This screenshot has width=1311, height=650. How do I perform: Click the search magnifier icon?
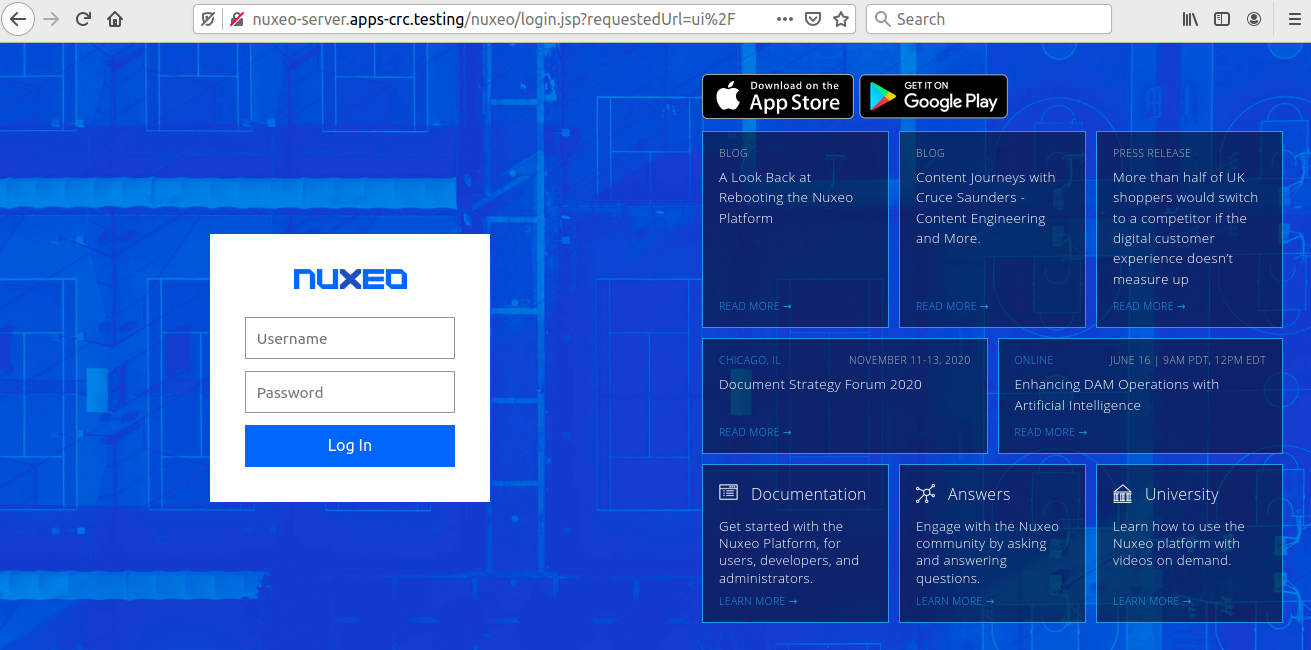coord(882,19)
